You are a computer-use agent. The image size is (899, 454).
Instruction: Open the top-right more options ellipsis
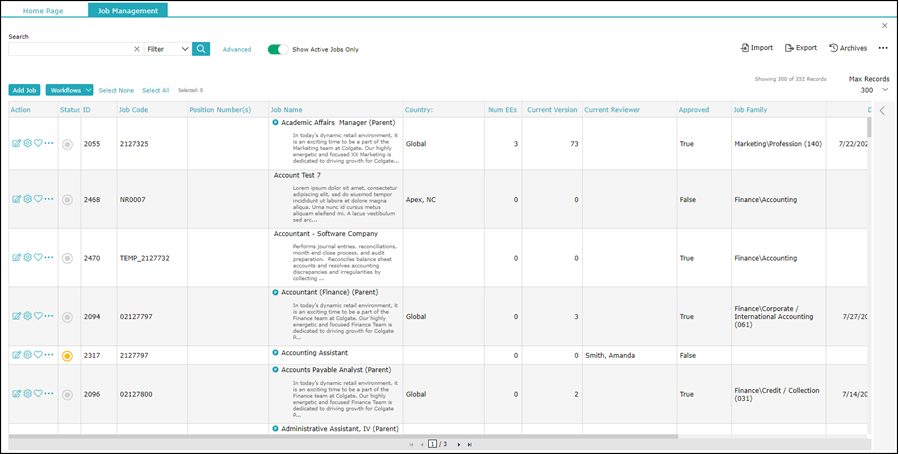tap(883, 48)
